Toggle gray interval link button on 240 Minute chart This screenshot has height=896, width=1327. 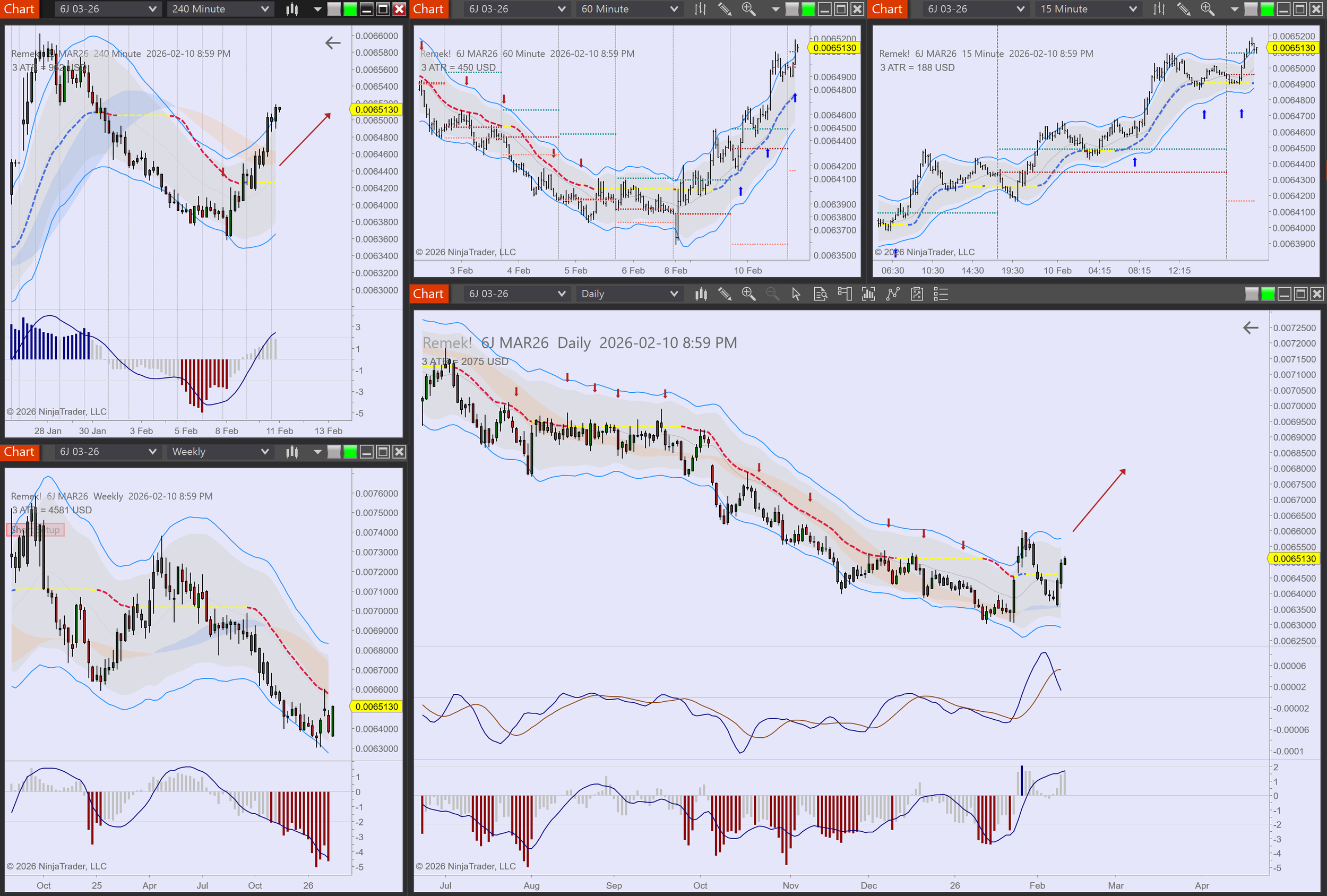(x=334, y=9)
